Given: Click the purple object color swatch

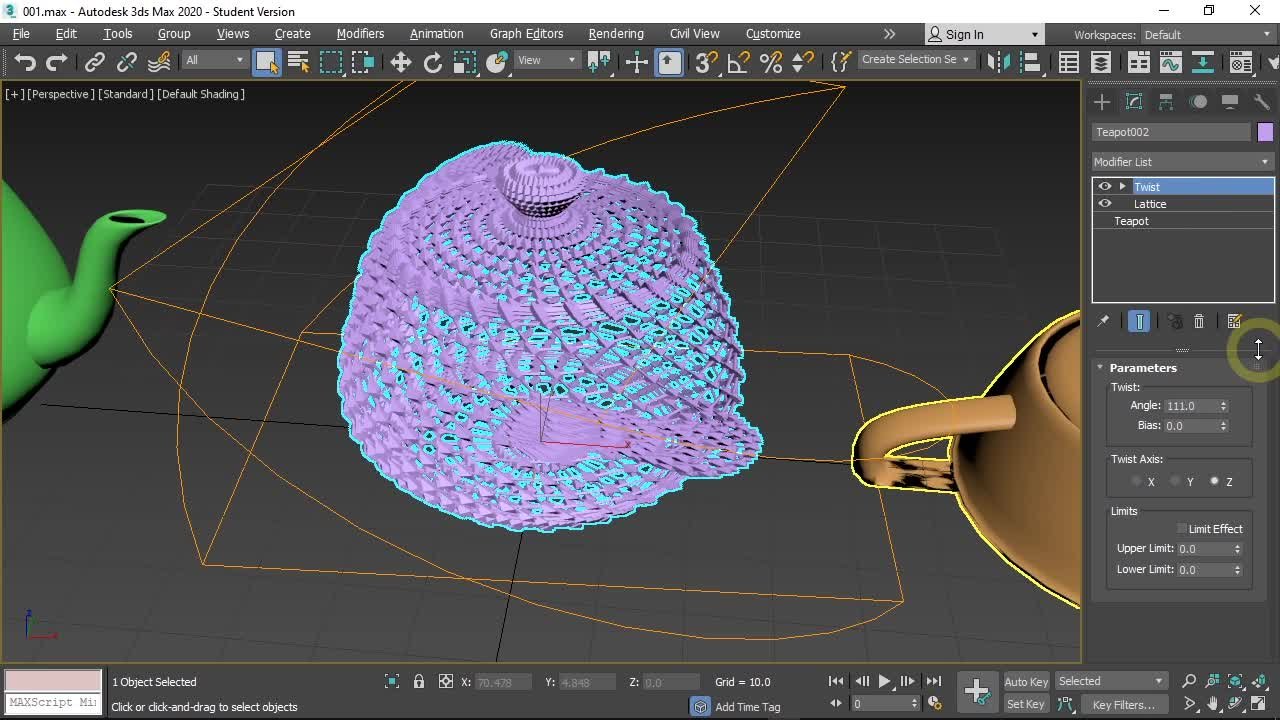Looking at the screenshot, I should (1265, 132).
